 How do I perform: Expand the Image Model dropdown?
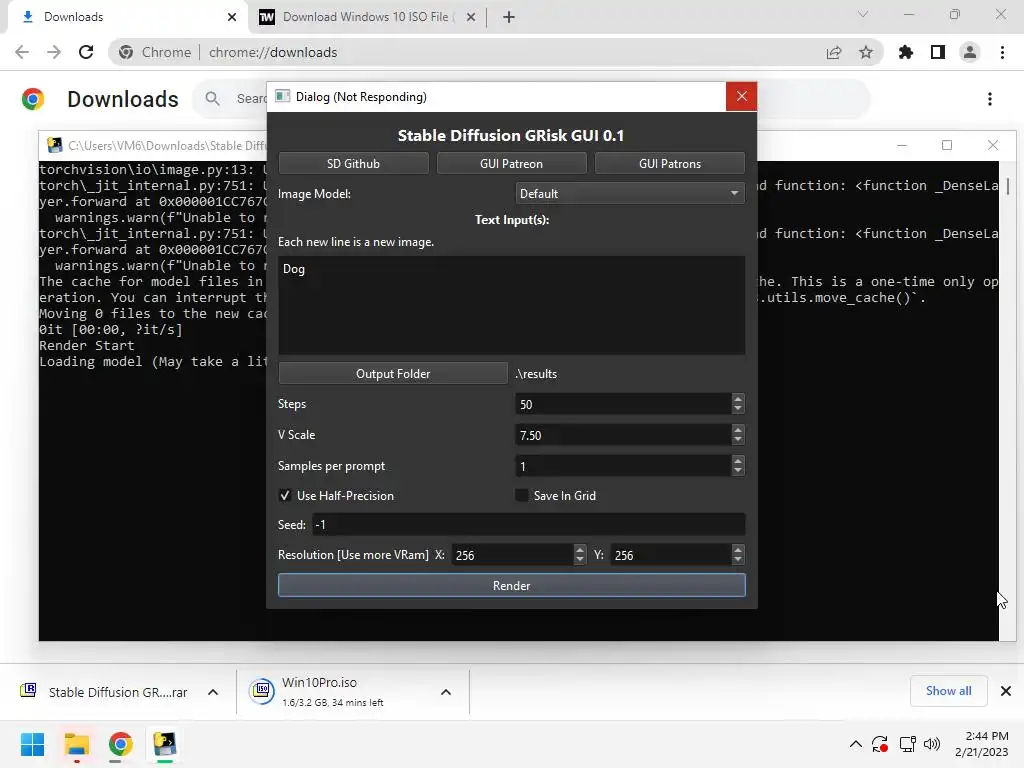pos(630,193)
